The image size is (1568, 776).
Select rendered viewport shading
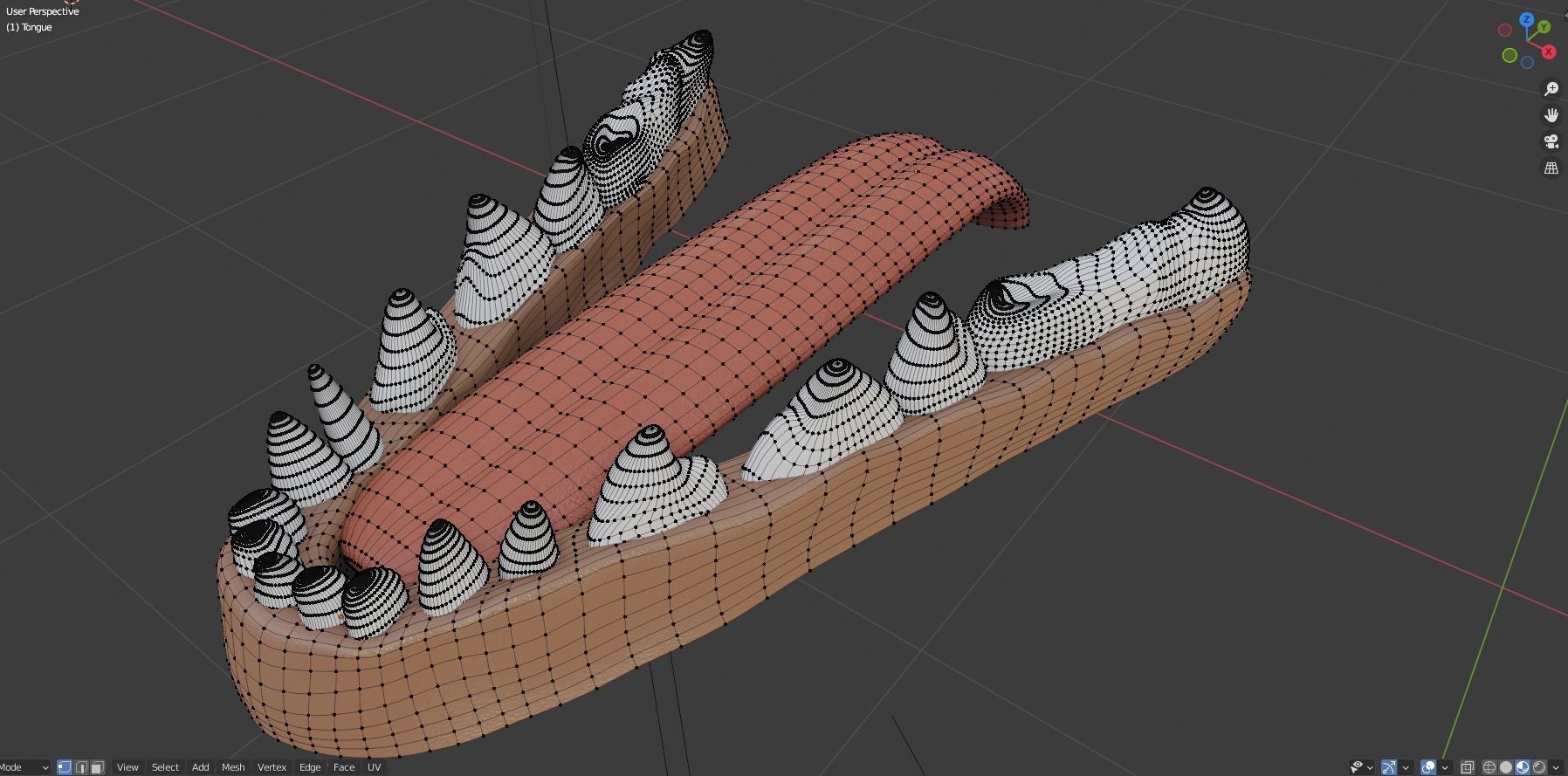point(1539,767)
